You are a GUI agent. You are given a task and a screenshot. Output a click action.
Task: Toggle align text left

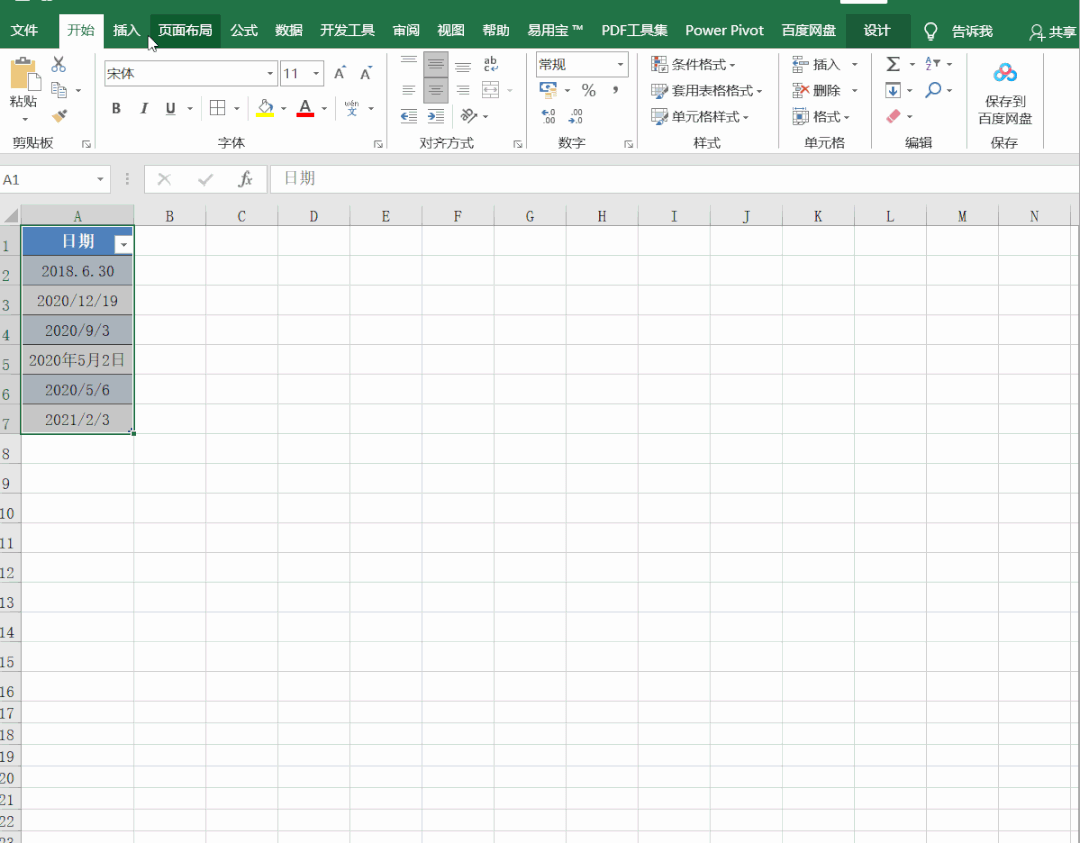(x=408, y=90)
